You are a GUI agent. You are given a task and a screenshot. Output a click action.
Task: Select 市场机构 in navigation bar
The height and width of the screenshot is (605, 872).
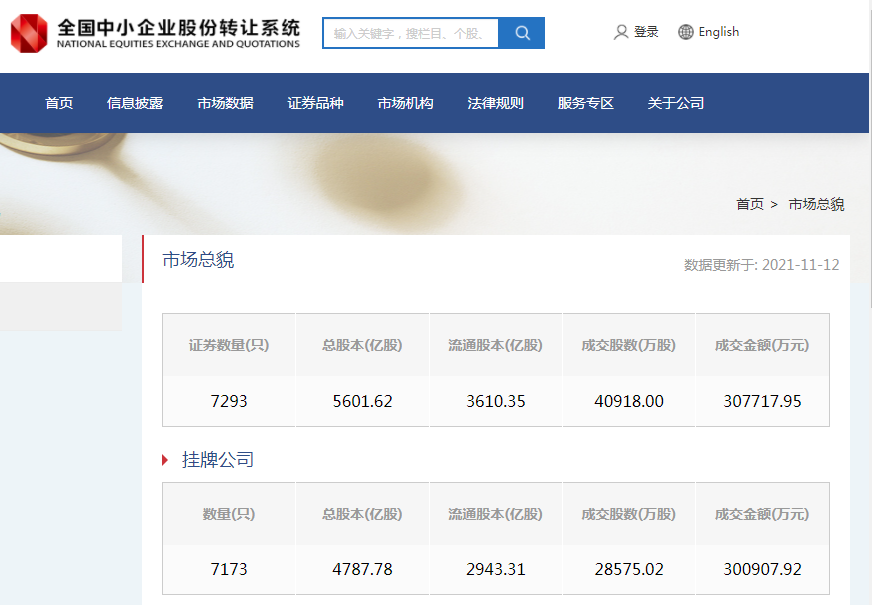(405, 103)
